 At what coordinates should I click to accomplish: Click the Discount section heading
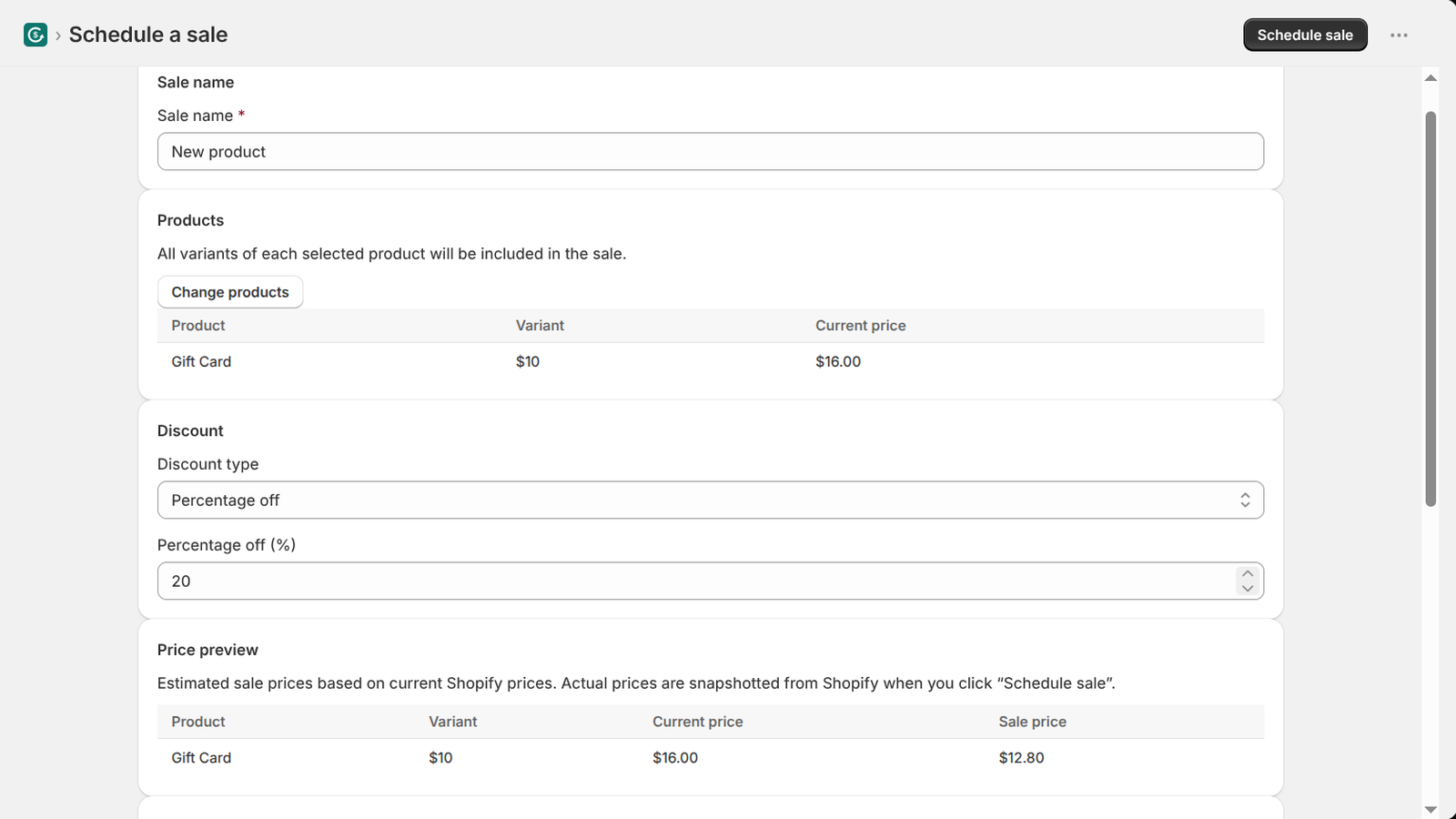click(190, 430)
